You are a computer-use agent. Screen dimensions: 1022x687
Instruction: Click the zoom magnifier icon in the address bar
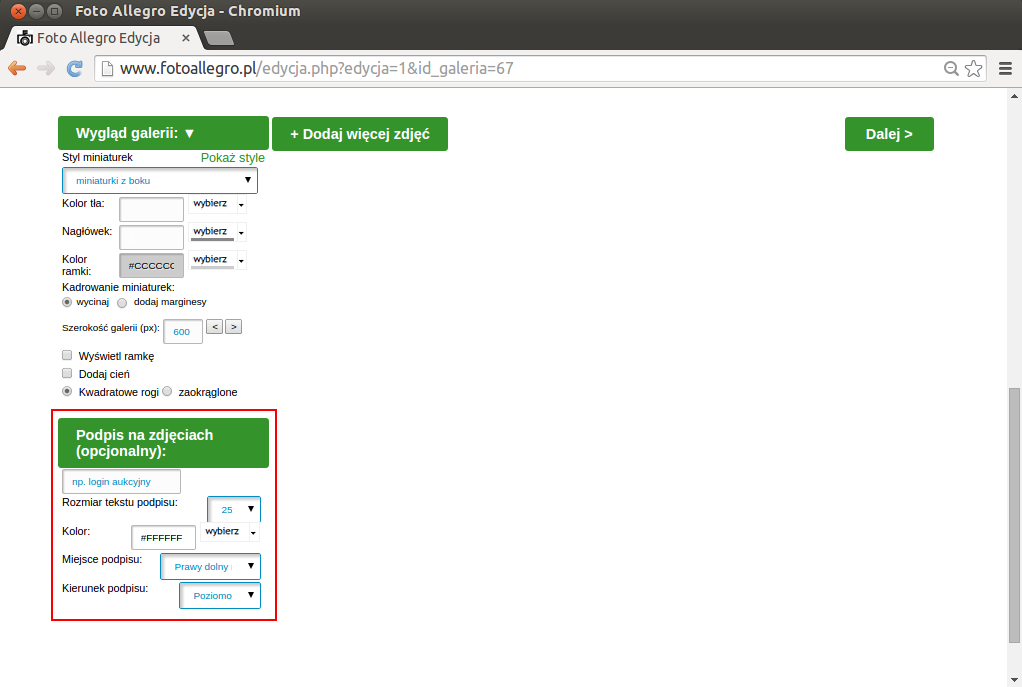pos(951,68)
